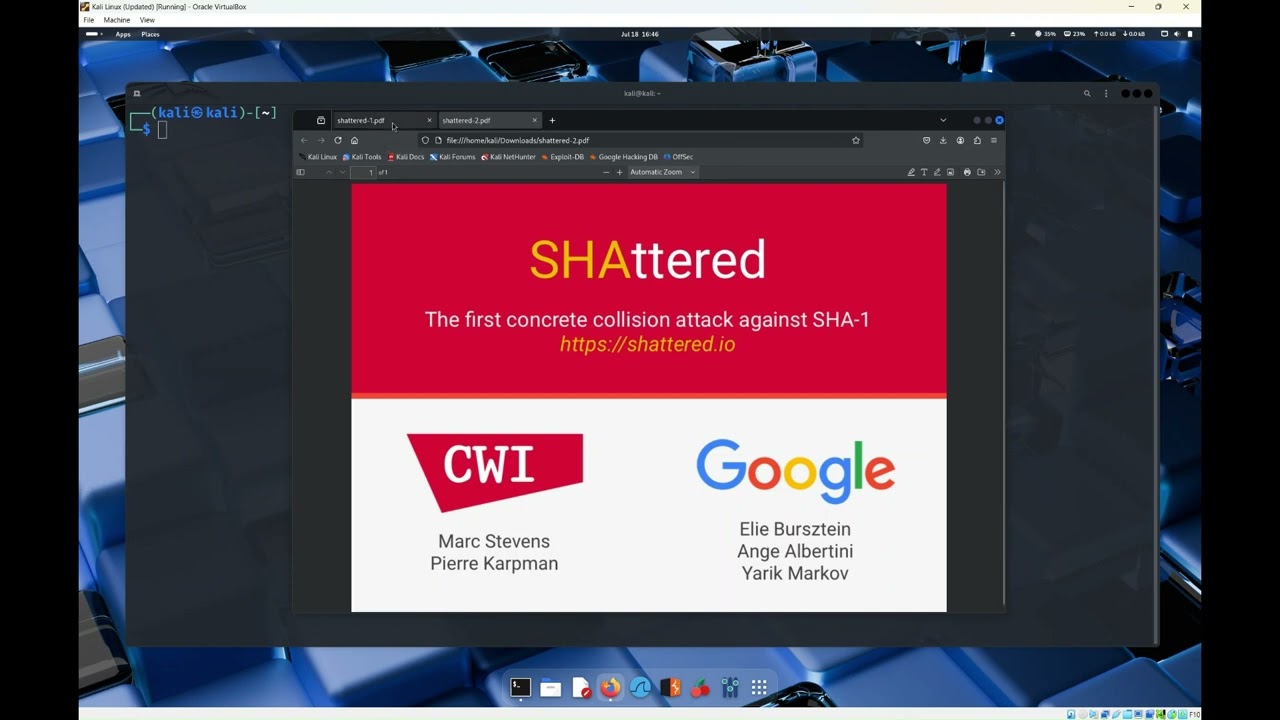Screen dimensions: 1280x720
Task: Zoom in on the PDF
Action: pyautogui.click(x=619, y=172)
